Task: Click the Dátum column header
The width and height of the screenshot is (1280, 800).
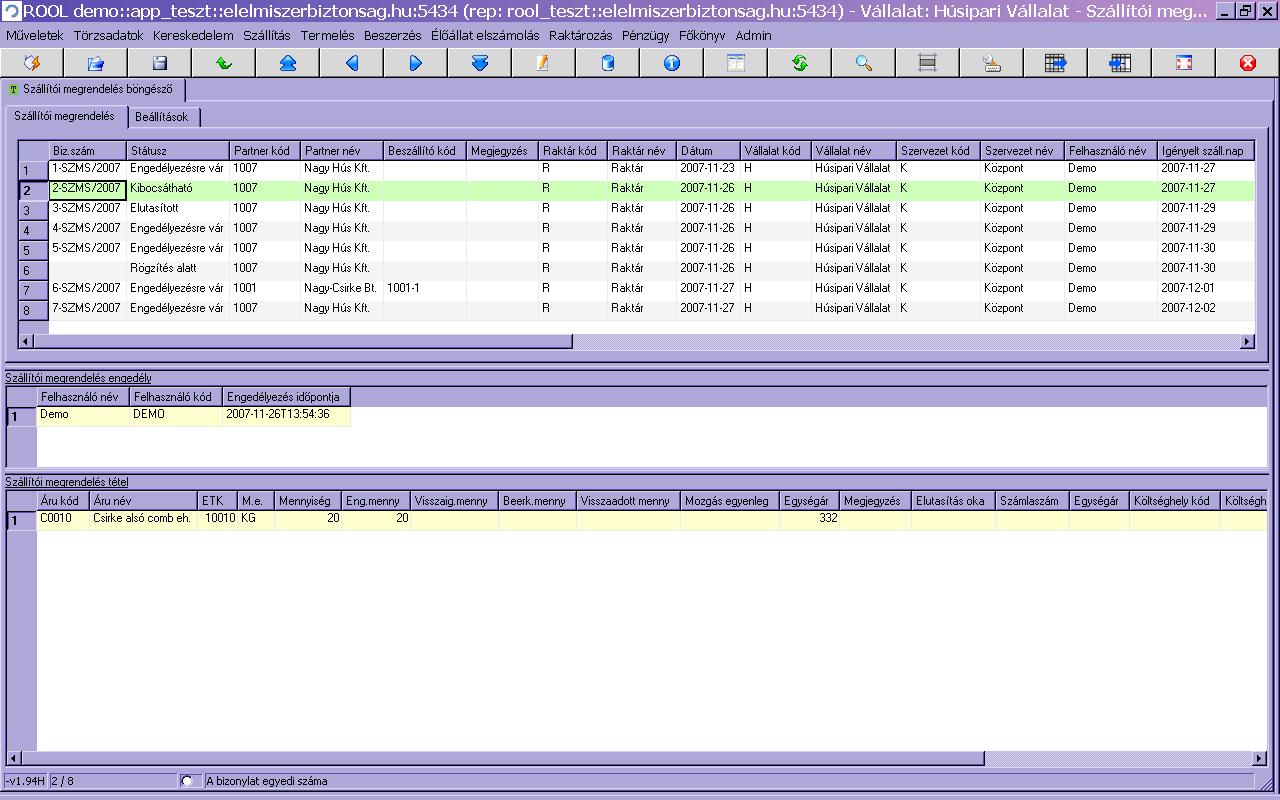Action: coord(707,151)
